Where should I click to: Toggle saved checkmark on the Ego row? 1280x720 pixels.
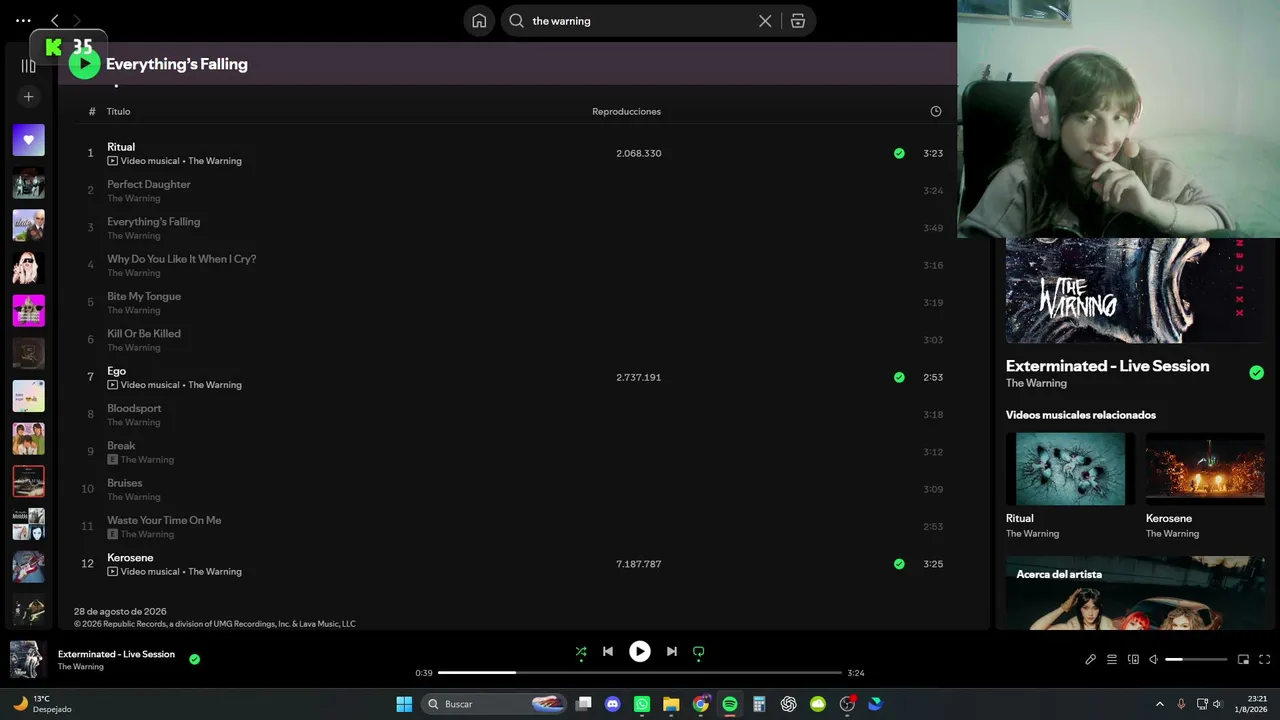(899, 377)
